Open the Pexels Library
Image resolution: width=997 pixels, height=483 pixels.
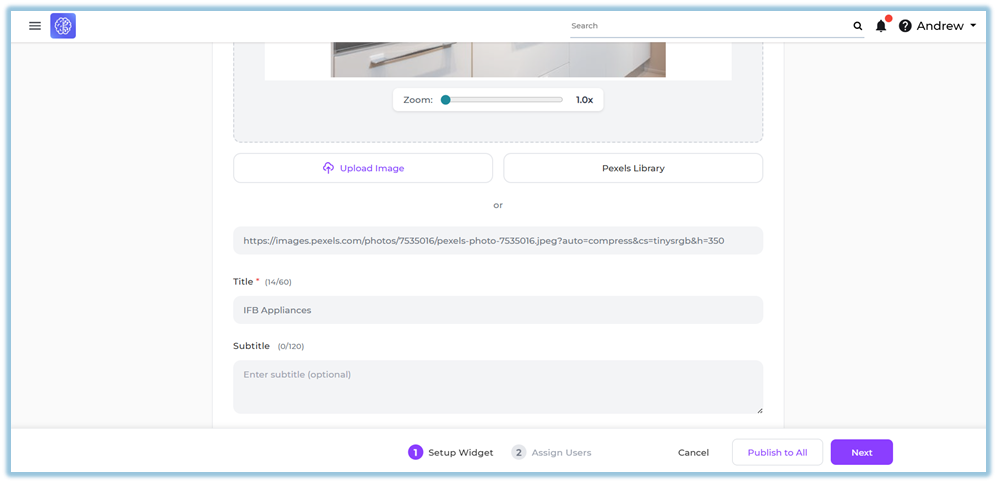pyautogui.click(x=633, y=168)
